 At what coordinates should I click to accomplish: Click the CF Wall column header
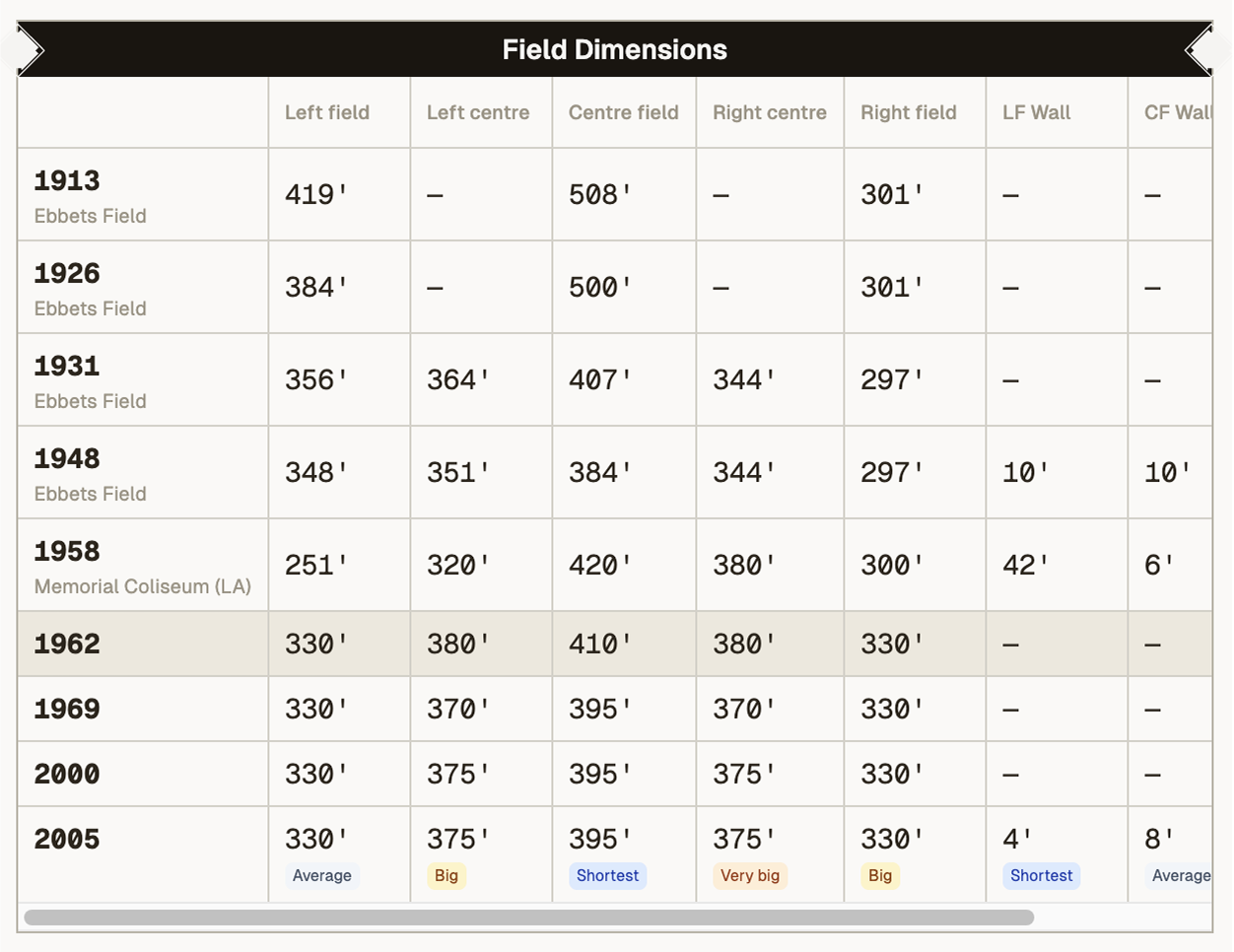click(x=1178, y=112)
